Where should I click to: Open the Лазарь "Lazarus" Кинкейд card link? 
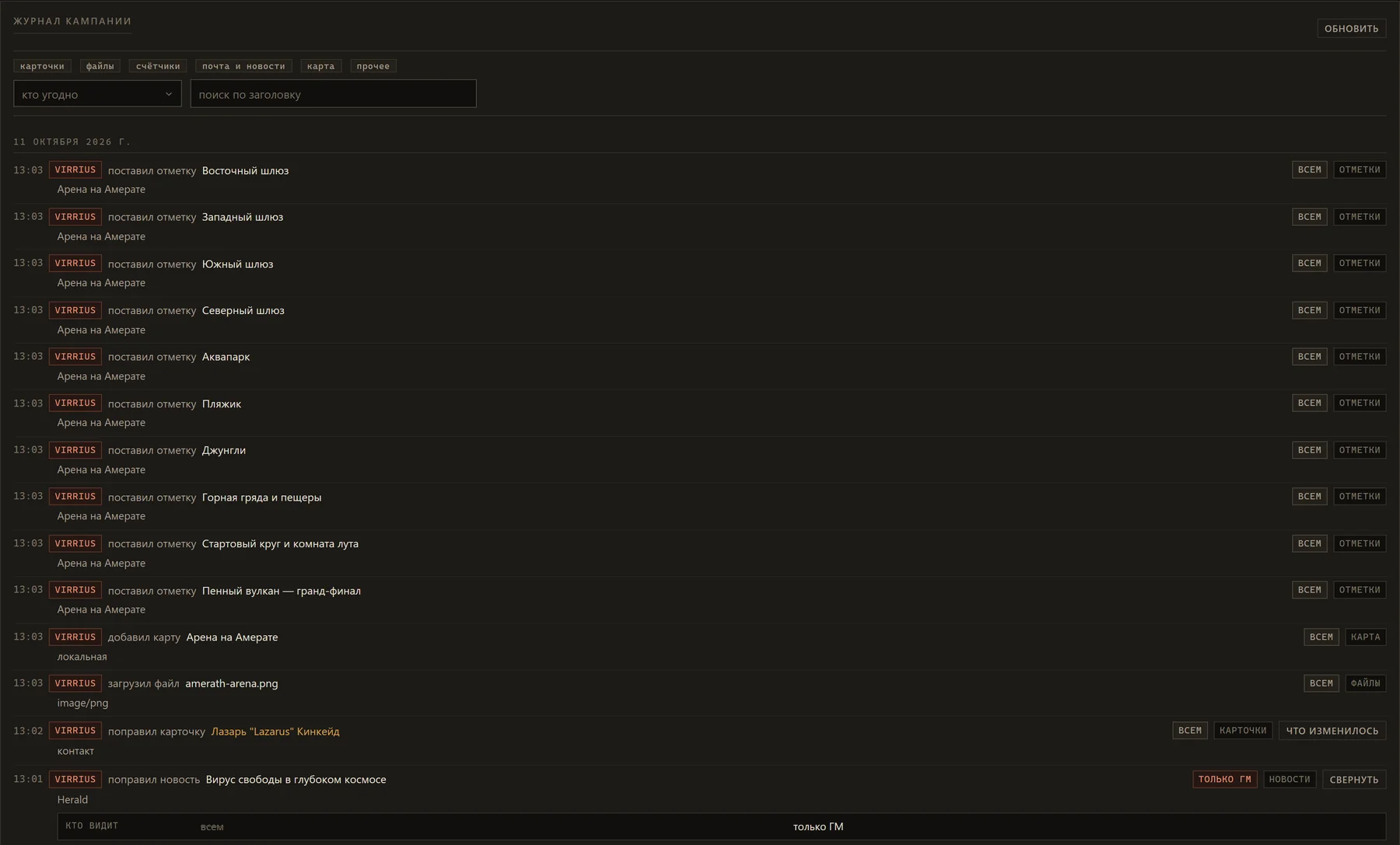275,732
